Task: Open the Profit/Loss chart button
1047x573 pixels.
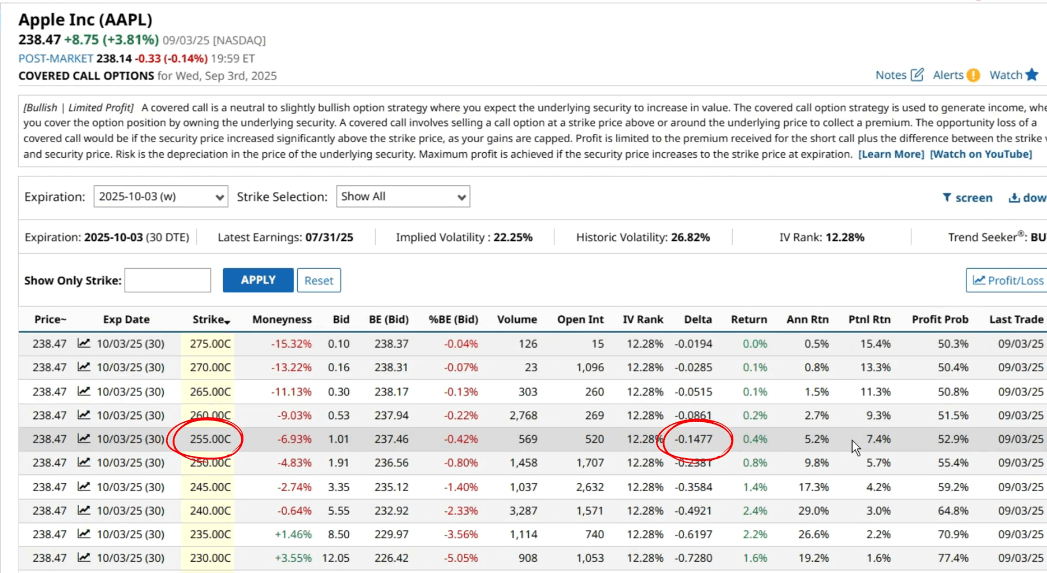Action: point(1007,280)
